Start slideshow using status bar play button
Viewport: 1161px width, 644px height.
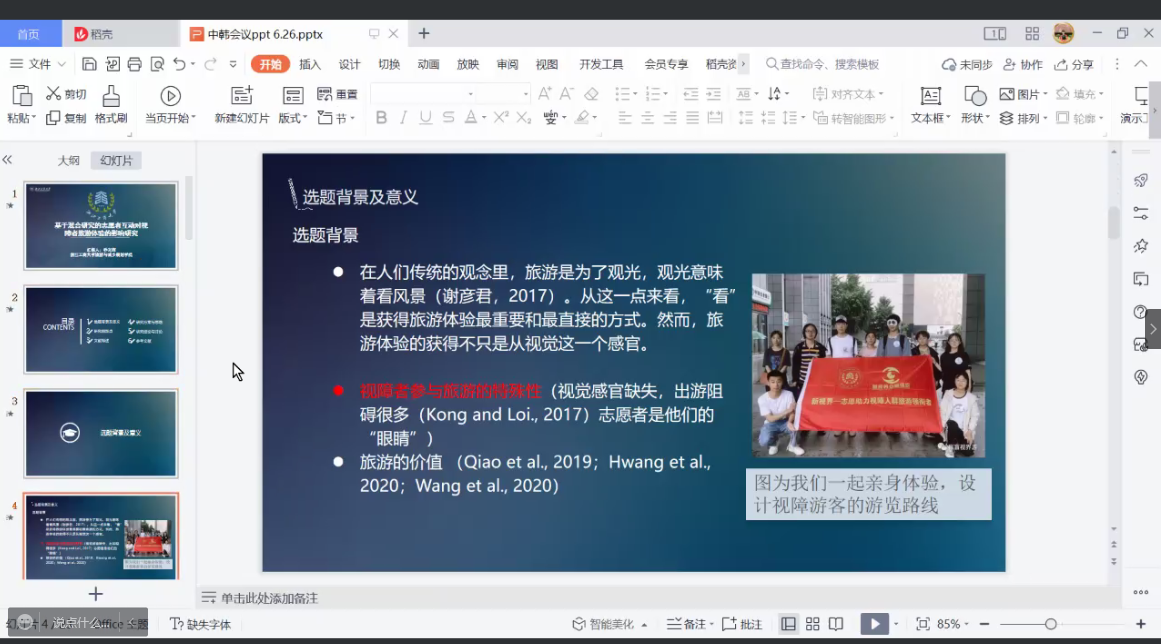874,624
